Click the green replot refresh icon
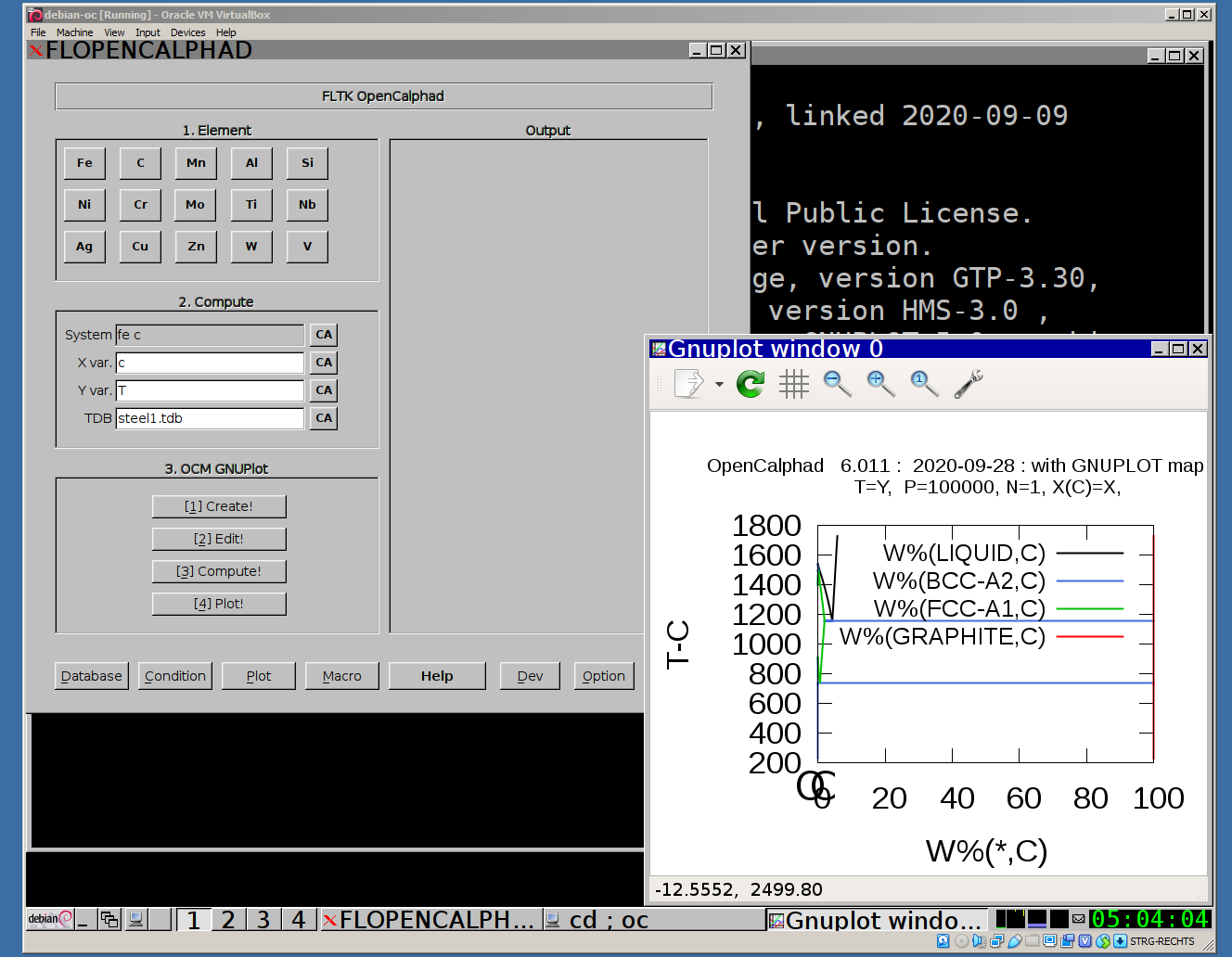 click(751, 383)
